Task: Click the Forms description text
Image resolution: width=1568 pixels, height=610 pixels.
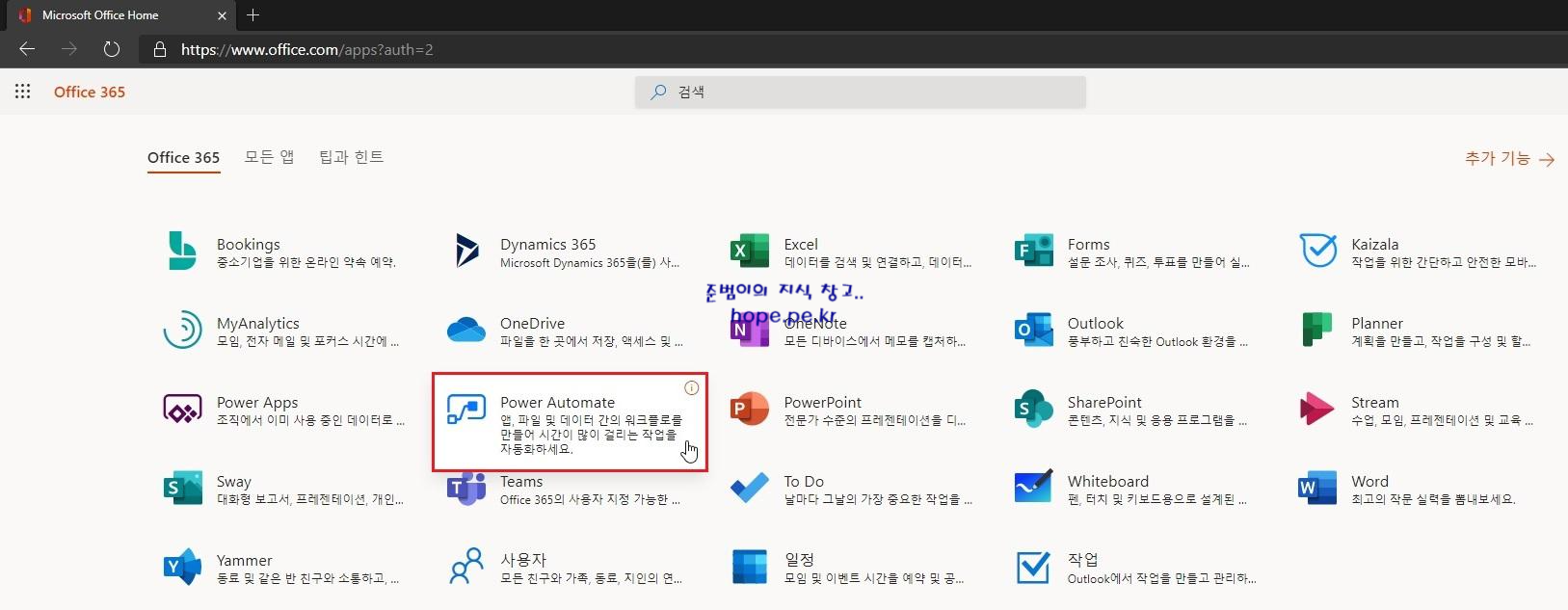Action: (1158, 262)
